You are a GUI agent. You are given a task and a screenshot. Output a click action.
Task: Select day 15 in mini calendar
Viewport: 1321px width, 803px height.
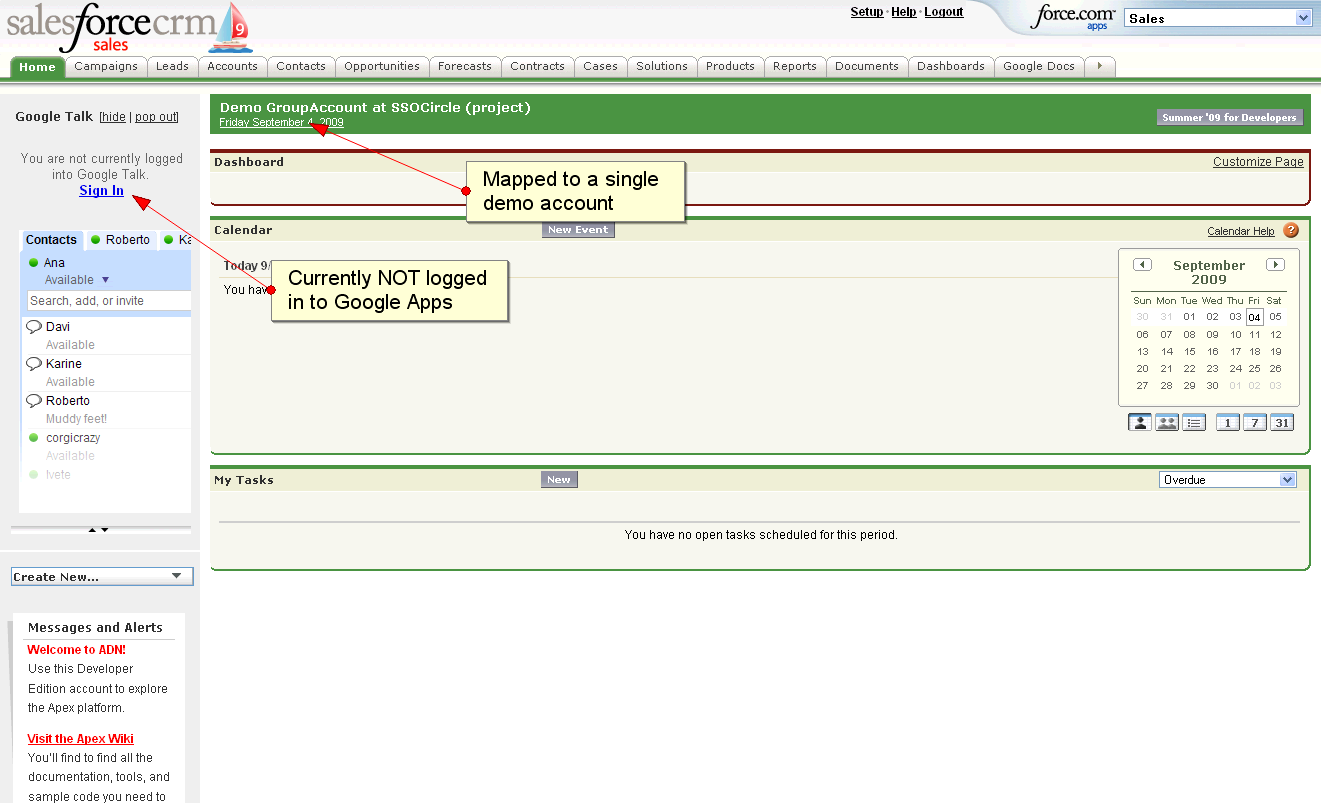pyautogui.click(x=1189, y=352)
